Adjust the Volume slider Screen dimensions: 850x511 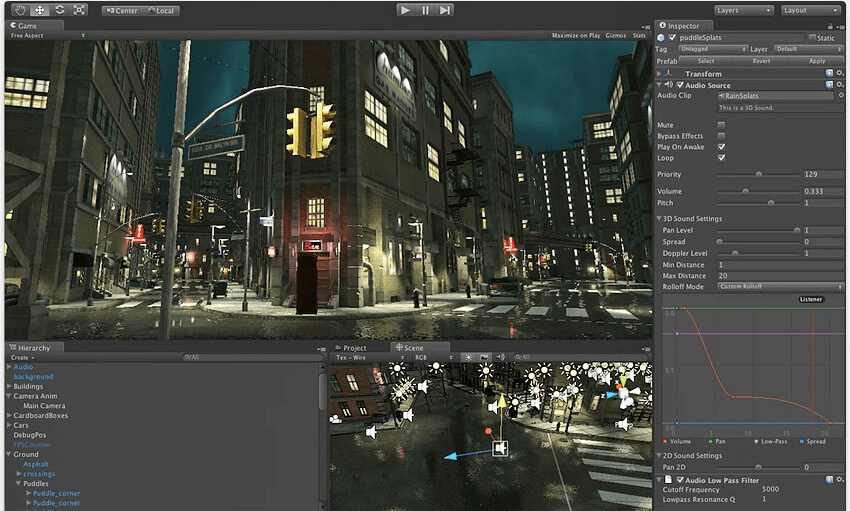pyautogui.click(x=746, y=190)
